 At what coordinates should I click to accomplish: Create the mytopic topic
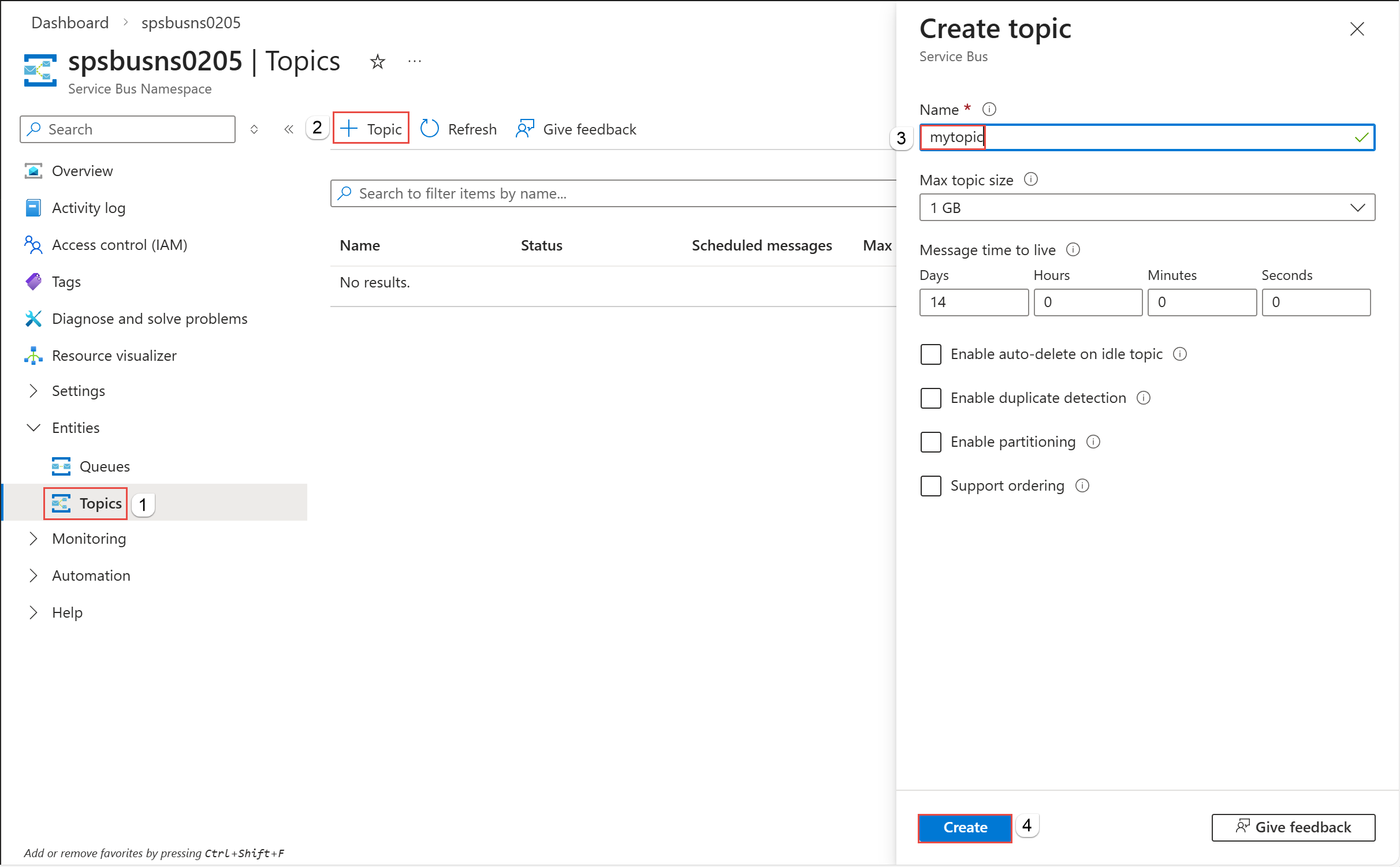coord(965,827)
